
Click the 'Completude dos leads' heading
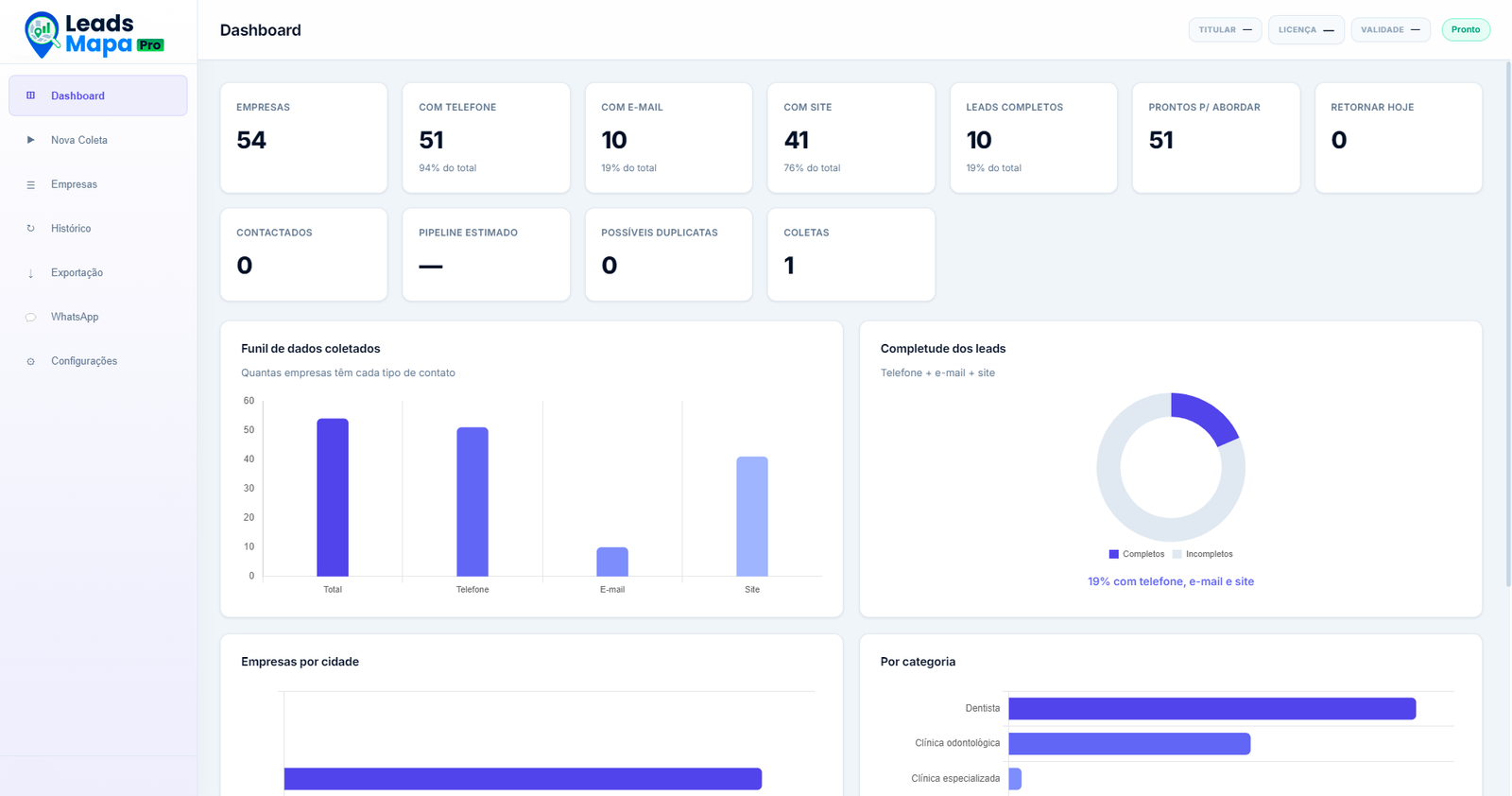point(943,349)
